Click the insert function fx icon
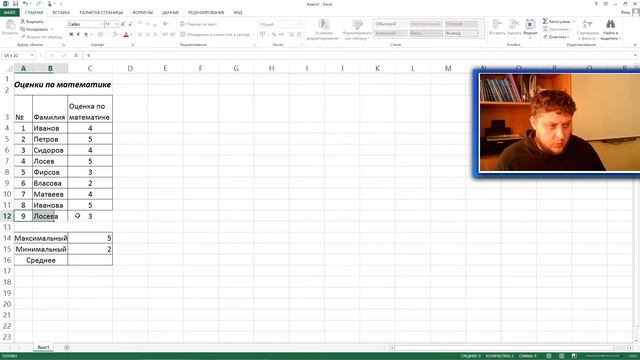Image resolution: width=640 pixels, height=360 pixels. [x=76, y=55]
